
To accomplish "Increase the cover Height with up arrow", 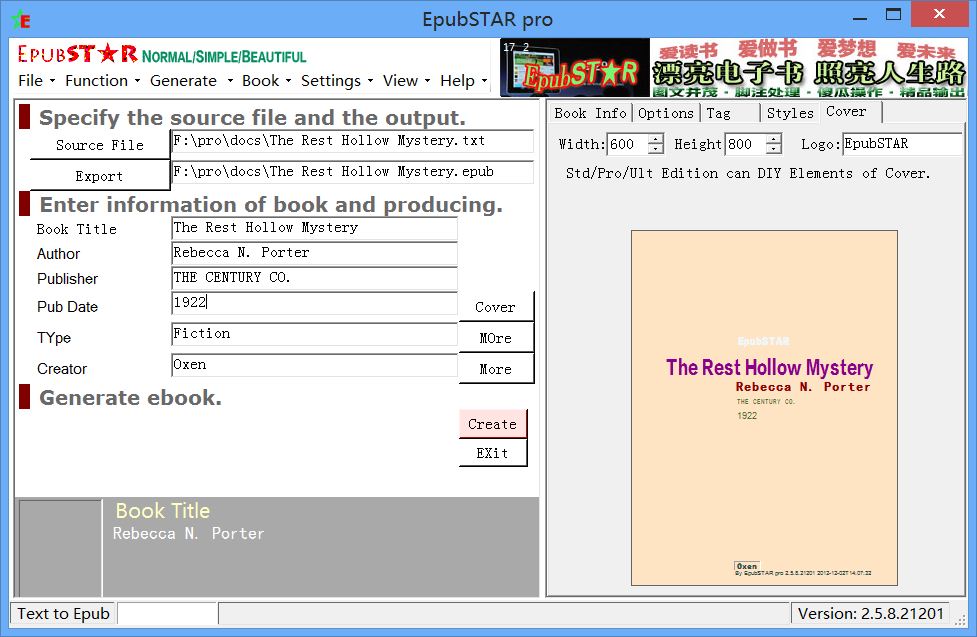I will (773, 139).
